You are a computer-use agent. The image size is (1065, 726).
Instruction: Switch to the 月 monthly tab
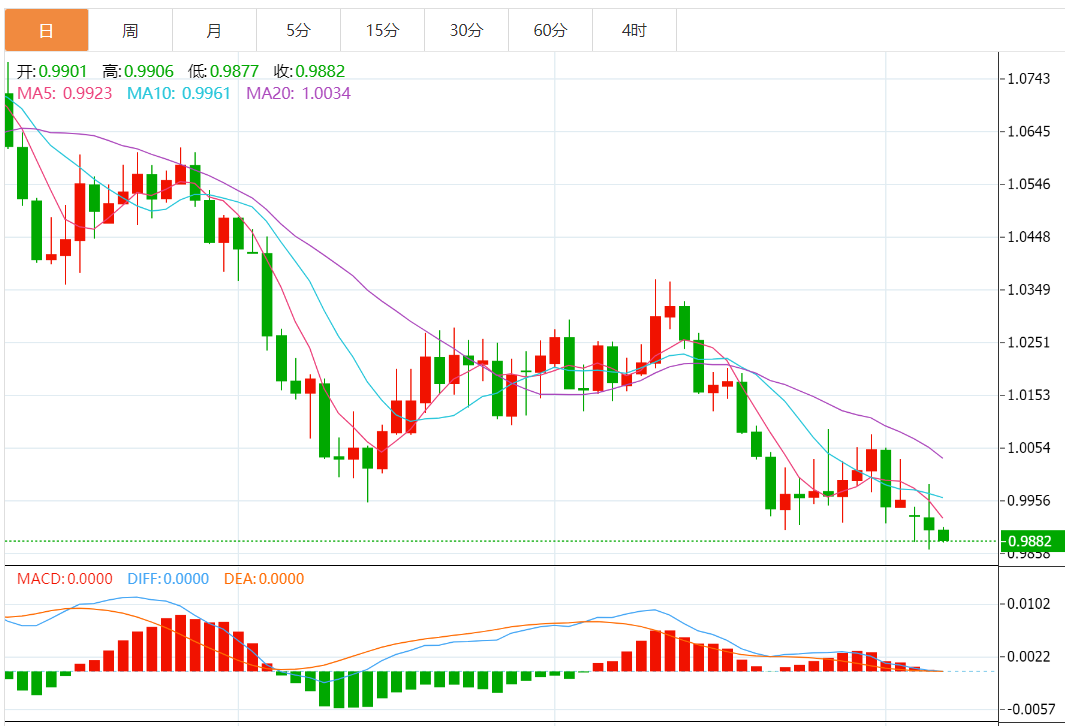tap(215, 30)
